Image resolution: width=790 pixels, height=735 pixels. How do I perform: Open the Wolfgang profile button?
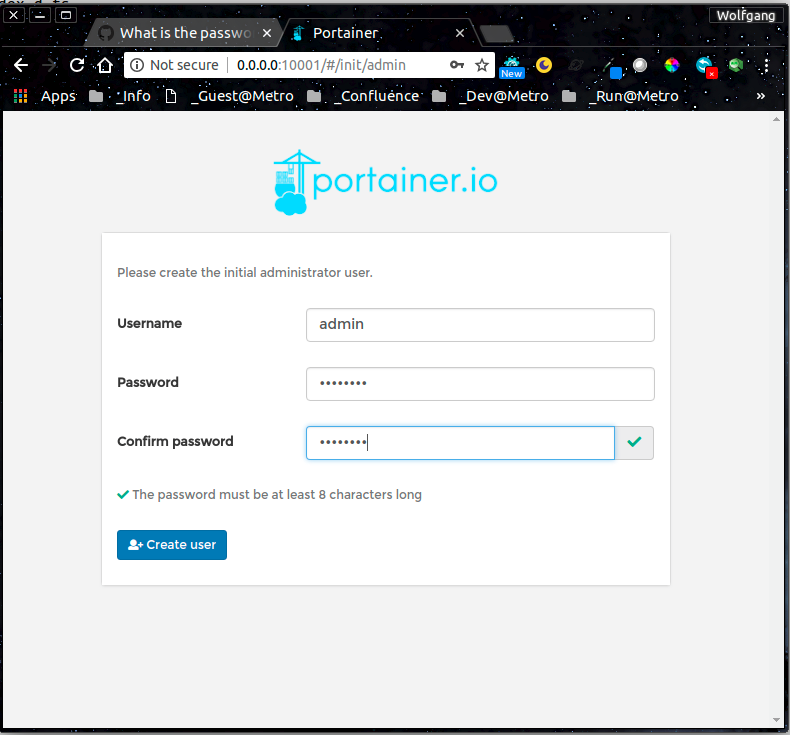click(x=746, y=16)
